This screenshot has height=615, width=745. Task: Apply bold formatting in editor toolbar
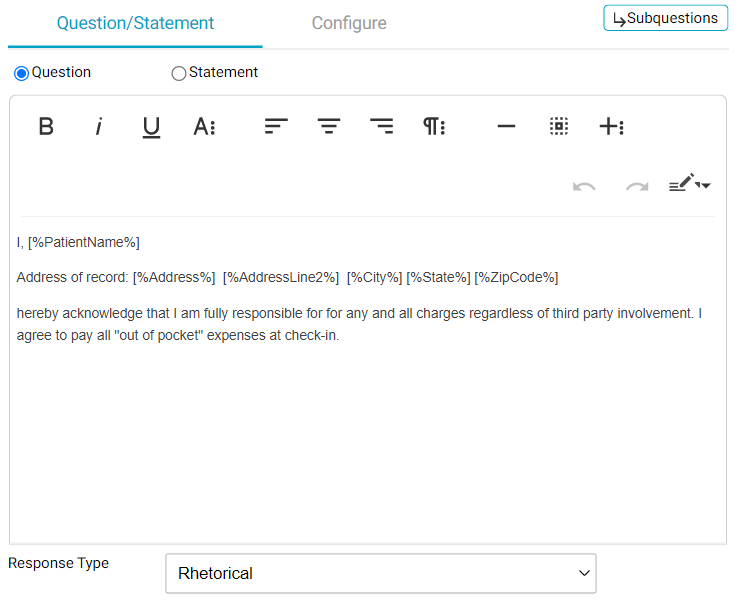pyautogui.click(x=46, y=127)
